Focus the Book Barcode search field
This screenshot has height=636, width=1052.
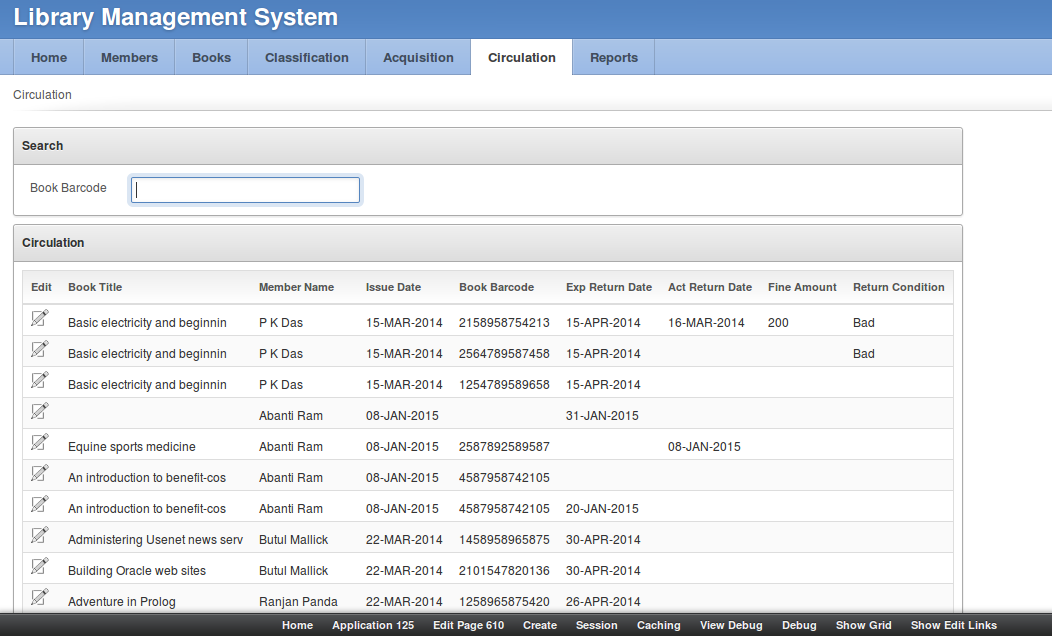tap(245, 190)
